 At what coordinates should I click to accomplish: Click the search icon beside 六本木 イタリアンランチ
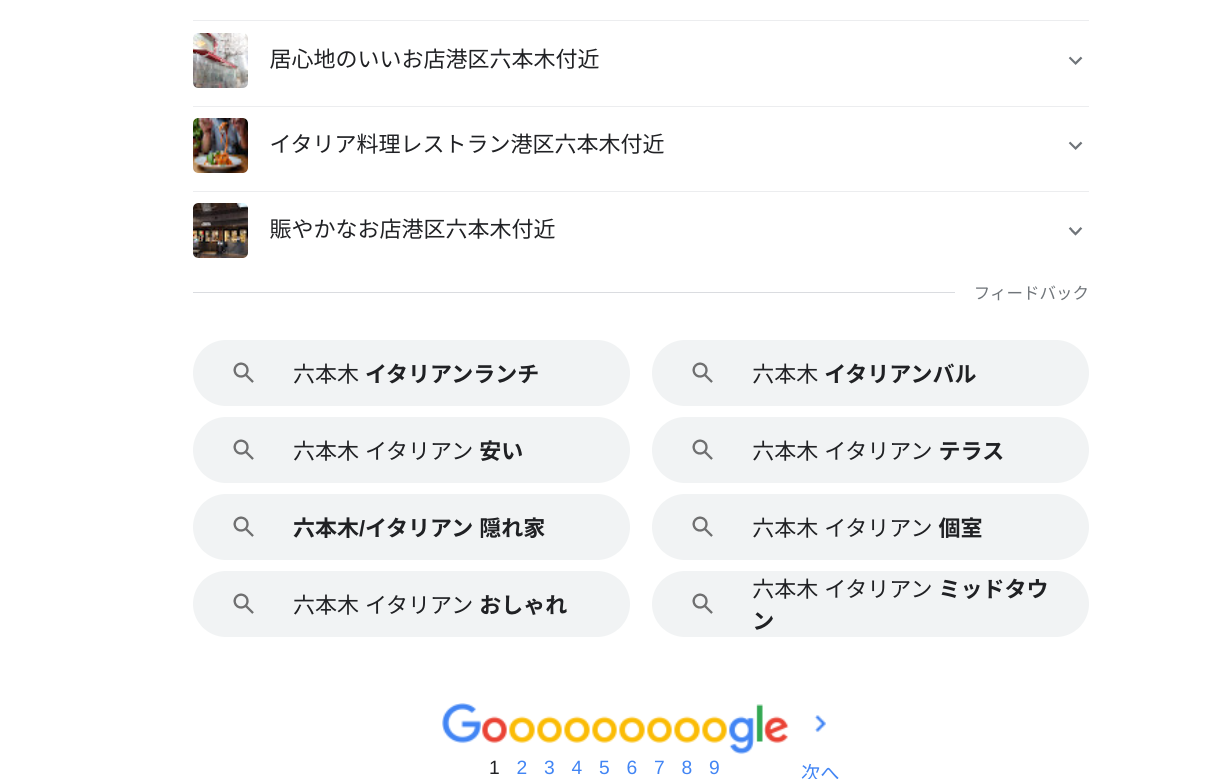click(244, 372)
